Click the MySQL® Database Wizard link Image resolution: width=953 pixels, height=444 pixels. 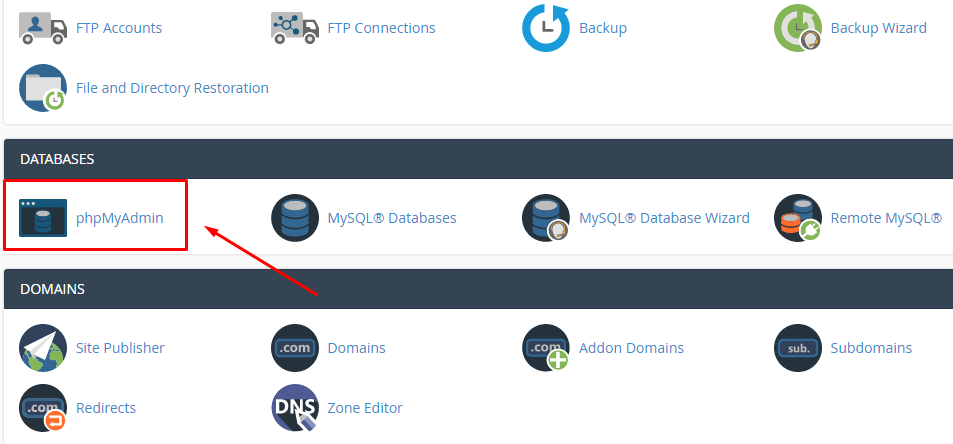click(664, 217)
